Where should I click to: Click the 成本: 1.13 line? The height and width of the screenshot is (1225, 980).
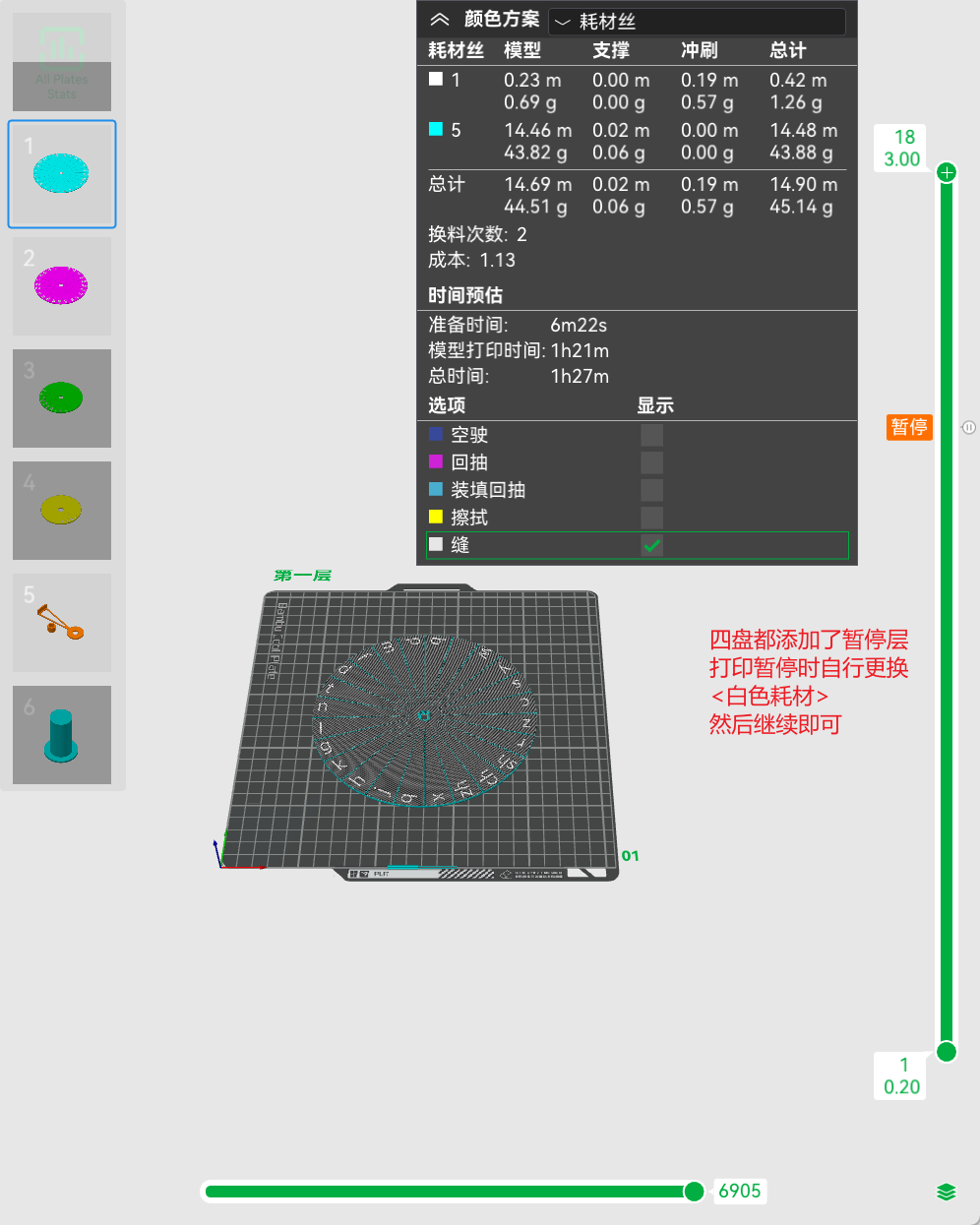pyautogui.click(x=471, y=260)
